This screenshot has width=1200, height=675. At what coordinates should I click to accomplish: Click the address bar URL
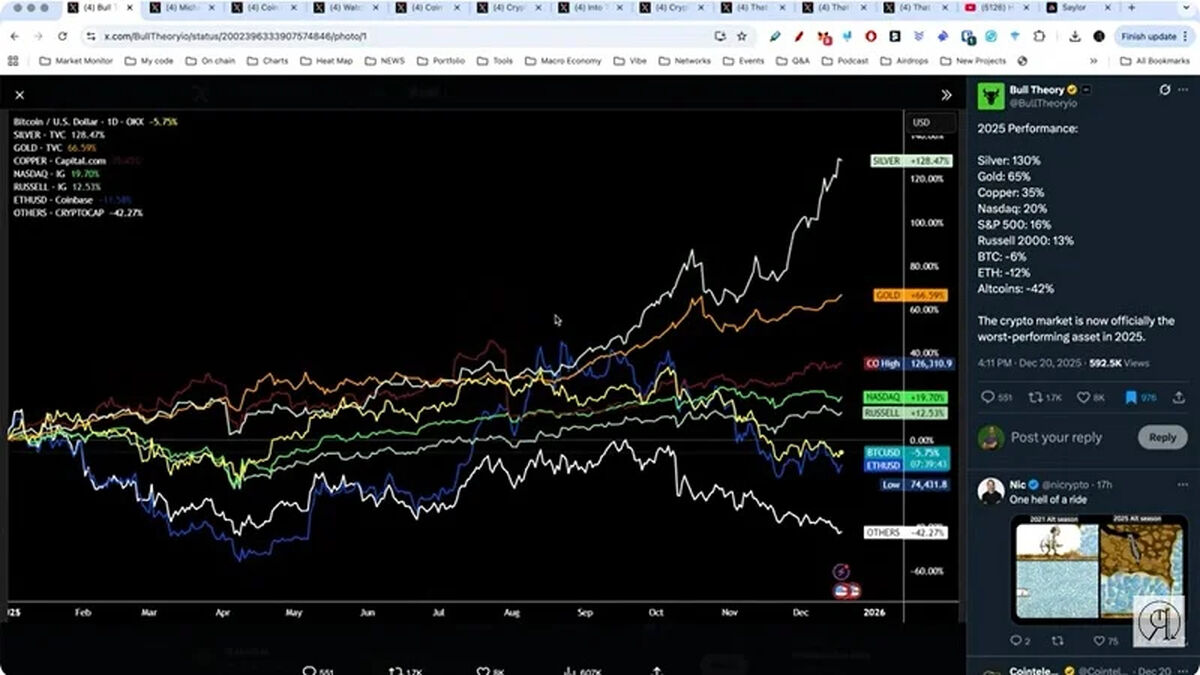tap(236, 36)
